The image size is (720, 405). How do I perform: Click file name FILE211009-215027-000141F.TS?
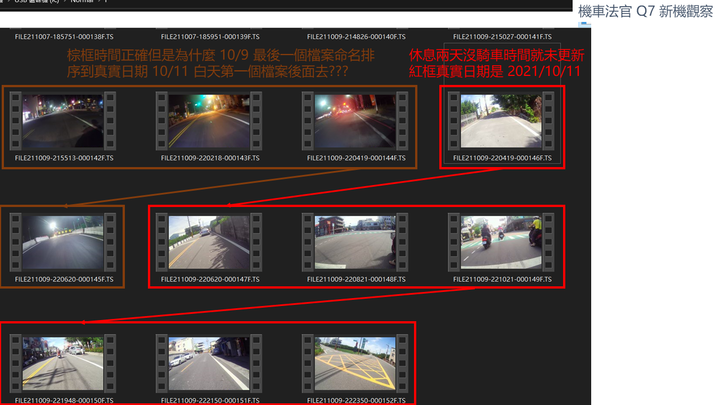pyautogui.click(x=502, y=37)
